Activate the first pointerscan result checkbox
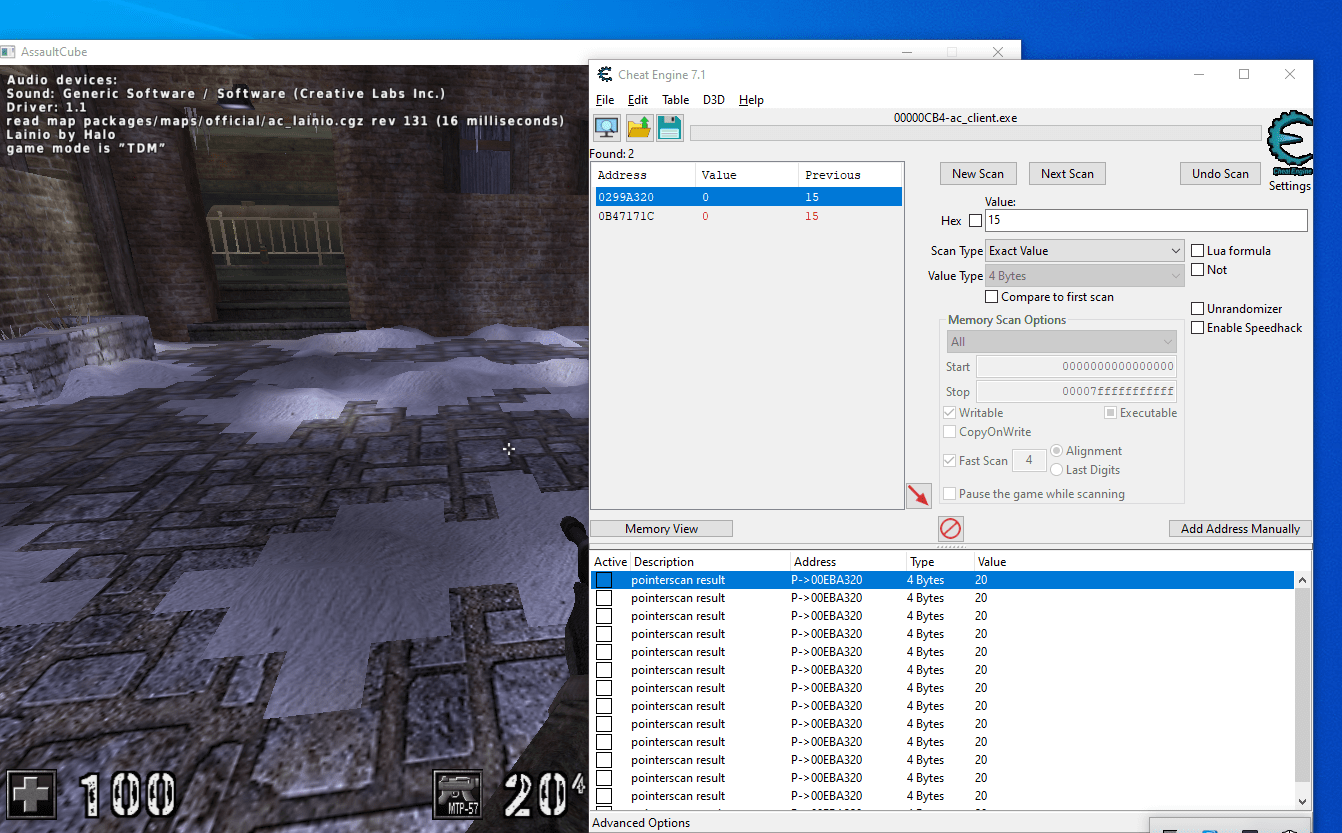 [x=604, y=580]
